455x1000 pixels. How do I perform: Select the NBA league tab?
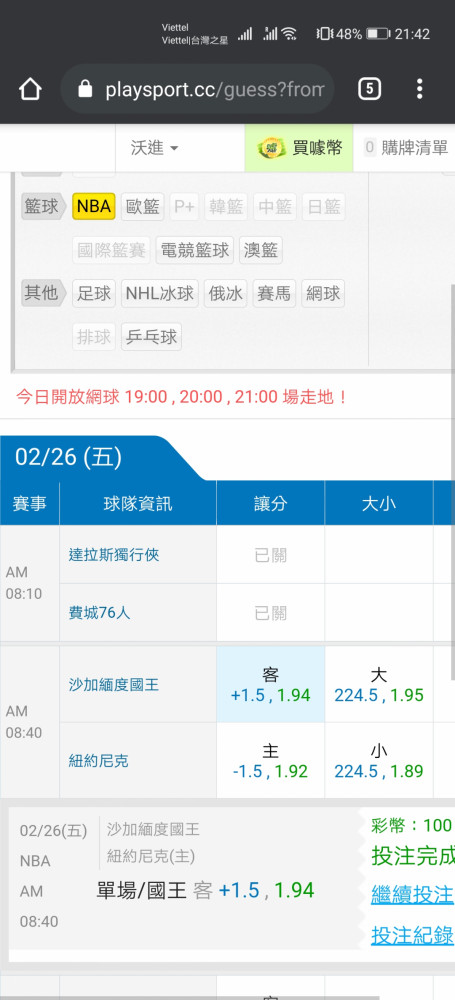[x=94, y=207]
